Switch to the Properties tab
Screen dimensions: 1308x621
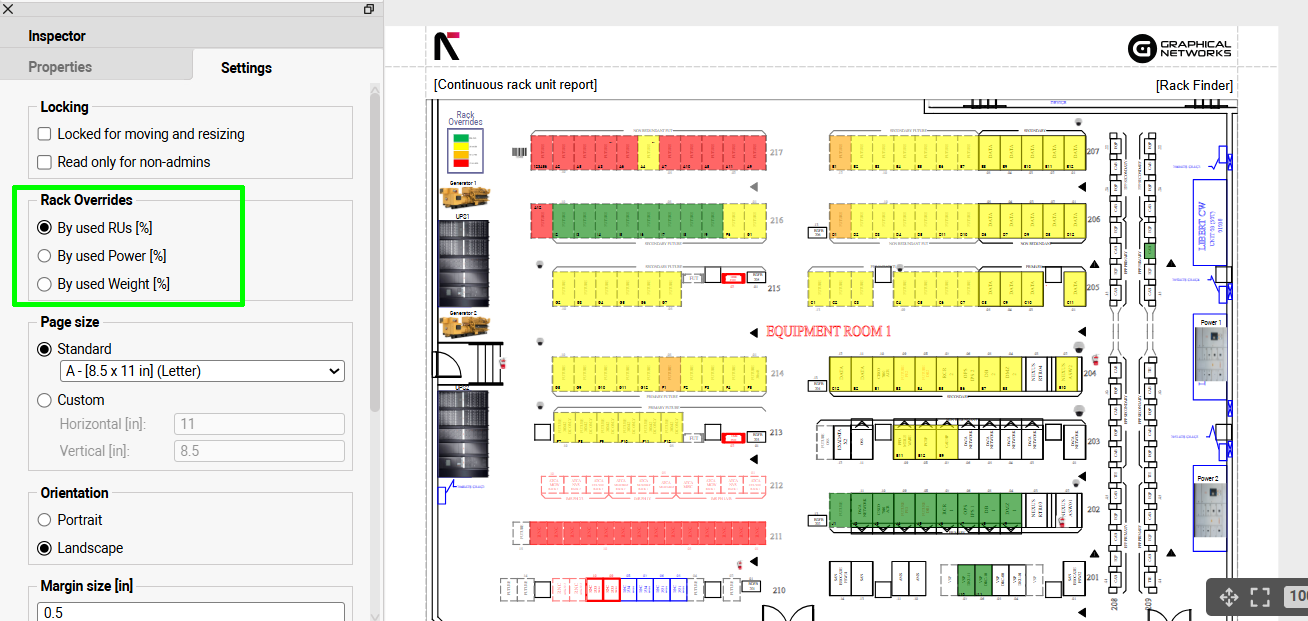click(x=60, y=67)
